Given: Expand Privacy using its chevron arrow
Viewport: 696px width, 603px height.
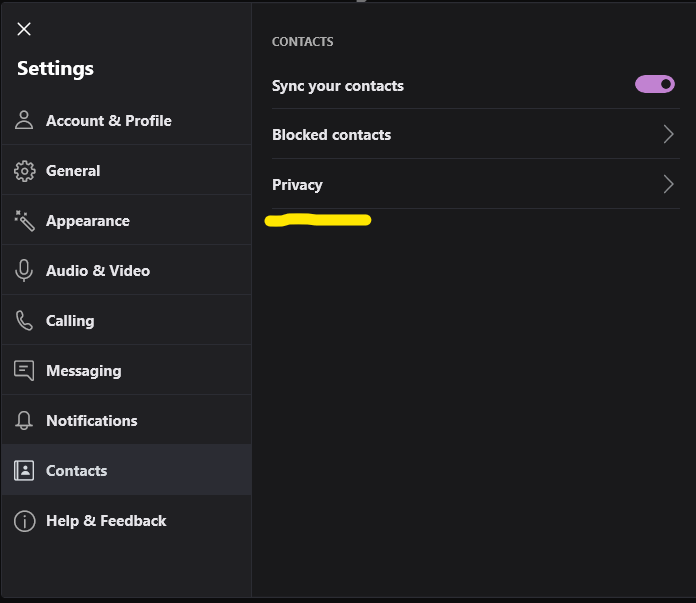Looking at the screenshot, I should tap(668, 185).
